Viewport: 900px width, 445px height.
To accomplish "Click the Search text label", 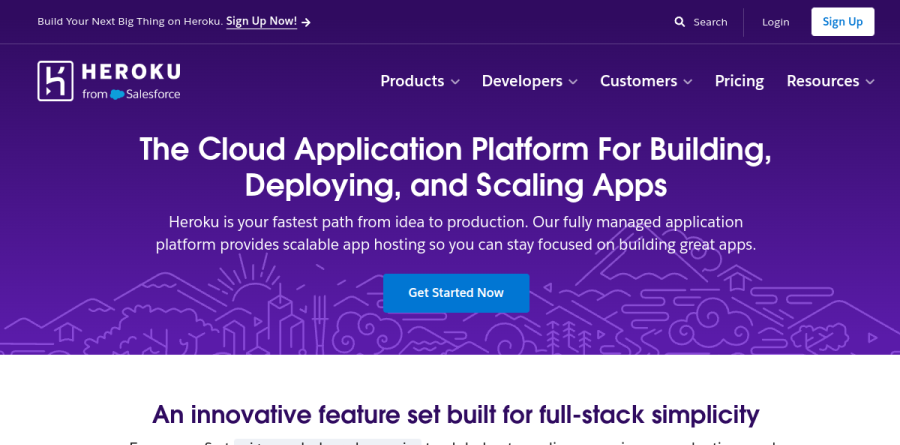I will (710, 22).
